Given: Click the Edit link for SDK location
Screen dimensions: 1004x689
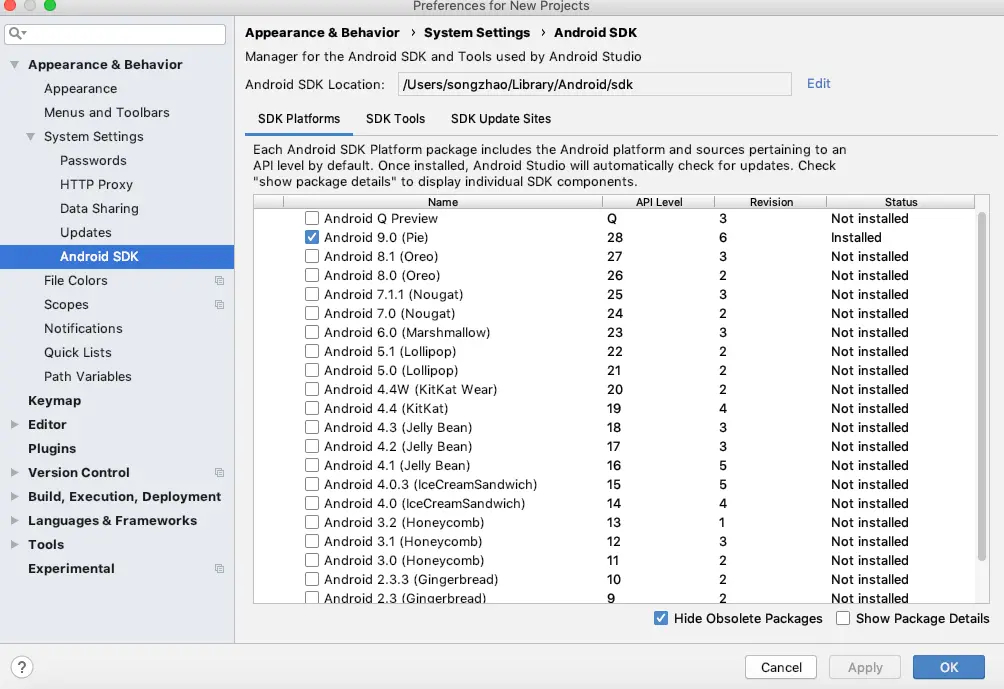Looking at the screenshot, I should coord(818,84).
